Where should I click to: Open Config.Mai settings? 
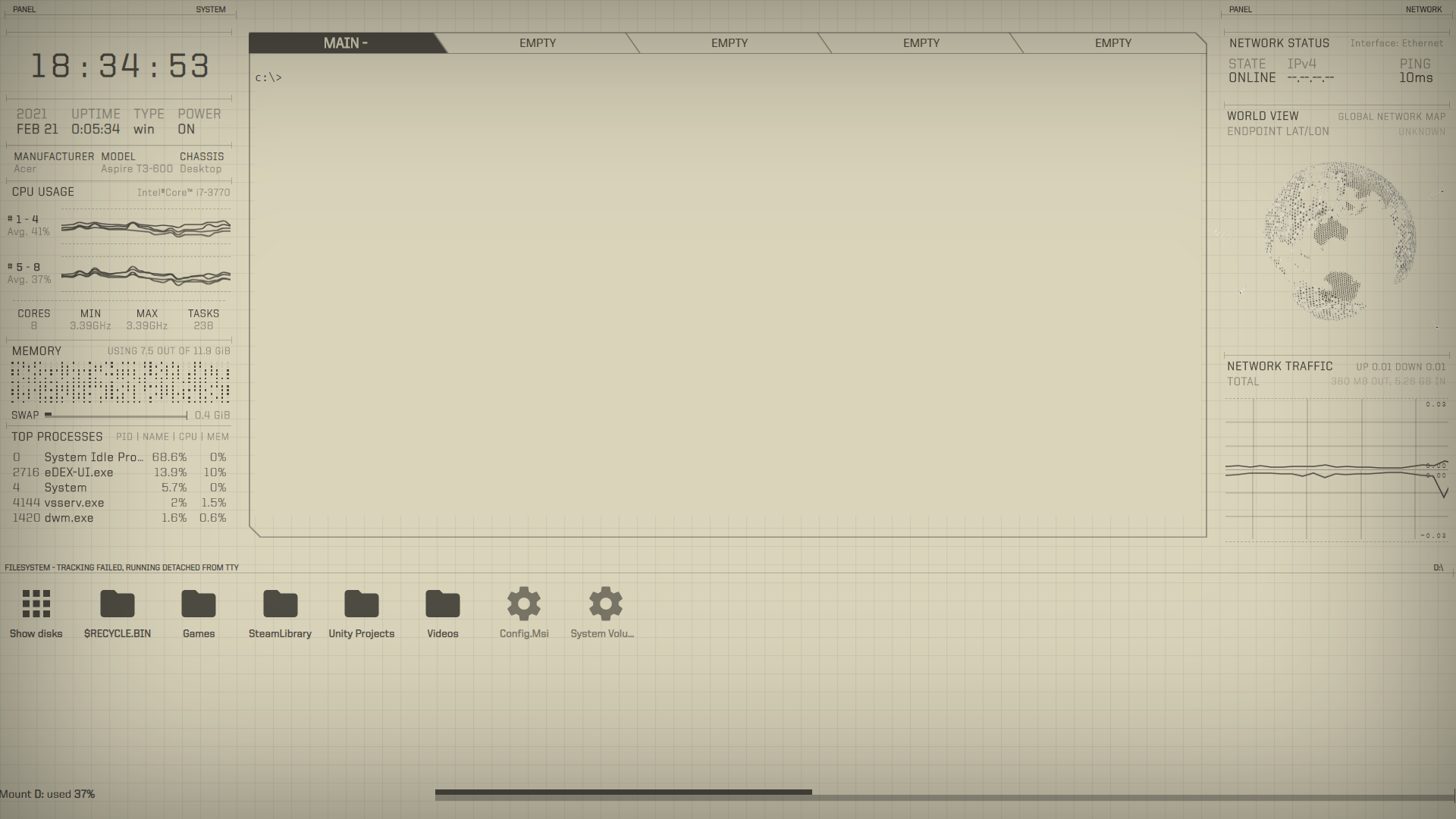click(x=523, y=605)
